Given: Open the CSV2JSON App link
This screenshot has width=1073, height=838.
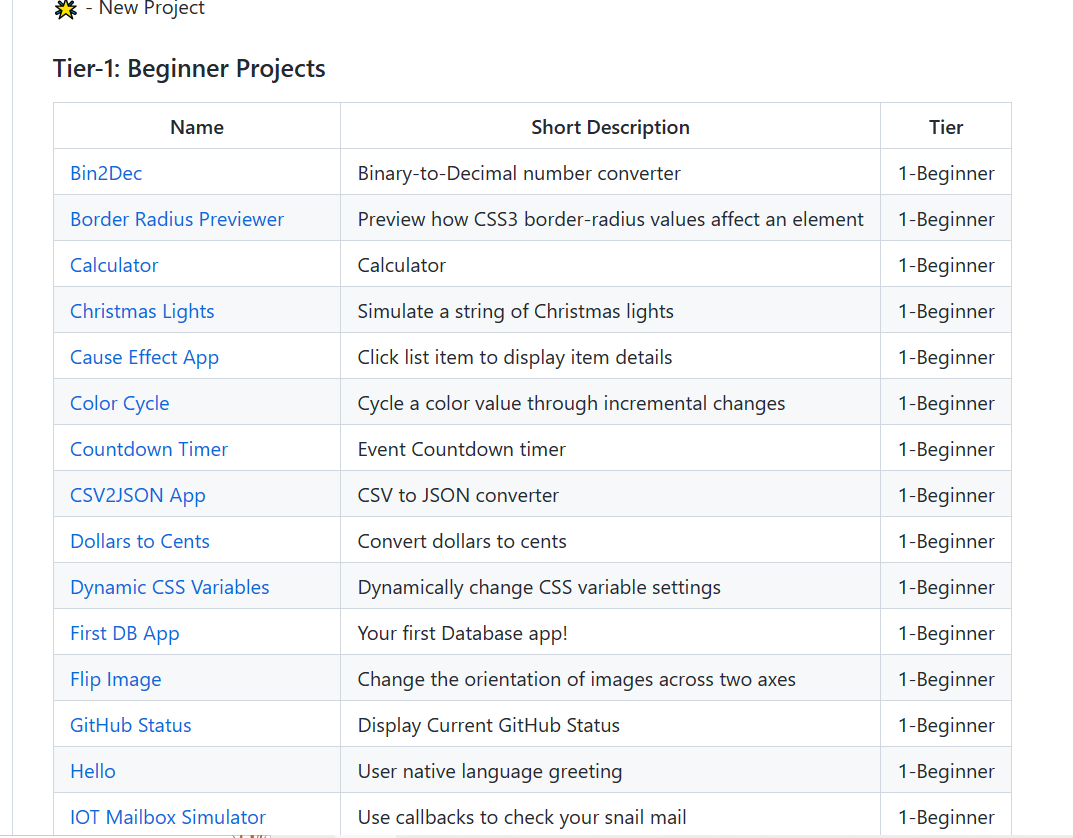Looking at the screenshot, I should pos(138,495).
